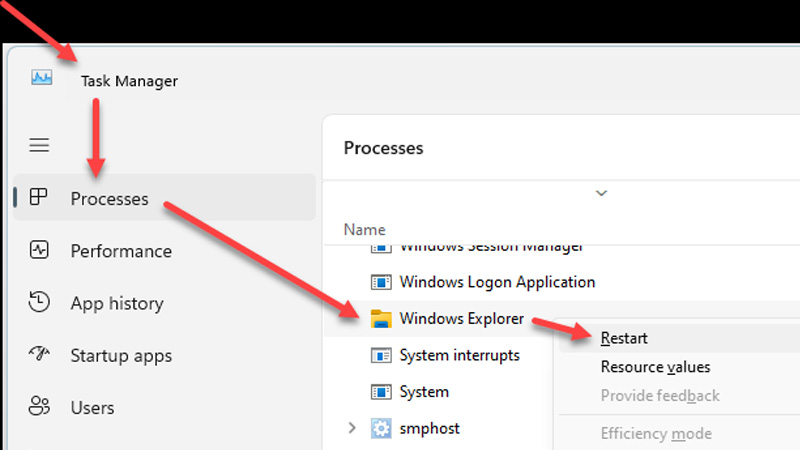This screenshot has width=800, height=450.
Task: Click the System process icon
Action: (381, 392)
